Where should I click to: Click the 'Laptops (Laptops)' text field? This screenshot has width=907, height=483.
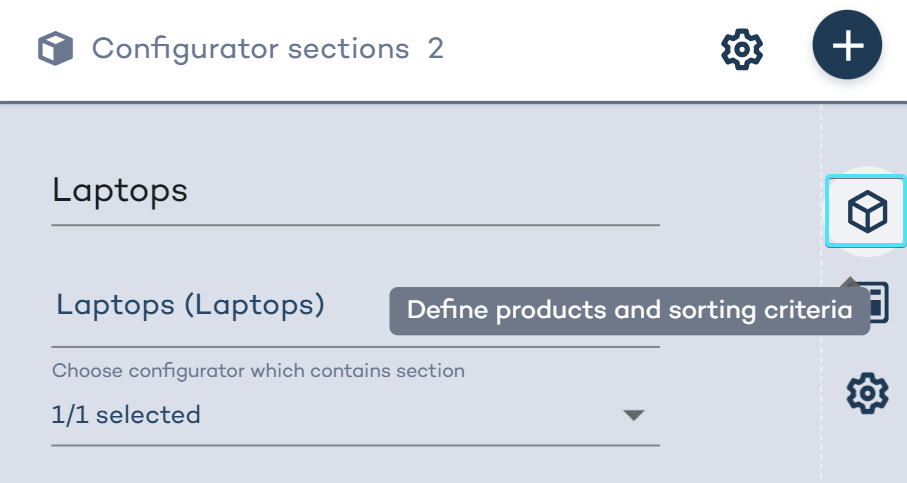tap(220, 305)
